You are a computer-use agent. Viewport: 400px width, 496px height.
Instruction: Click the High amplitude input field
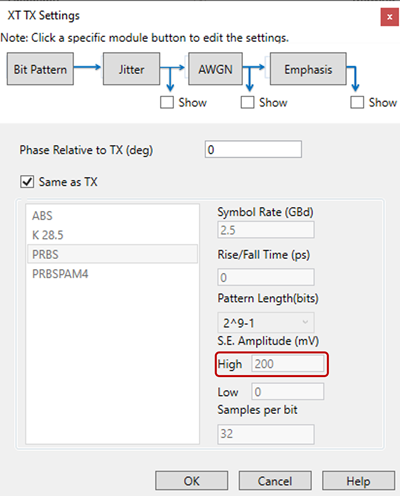[288, 364]
